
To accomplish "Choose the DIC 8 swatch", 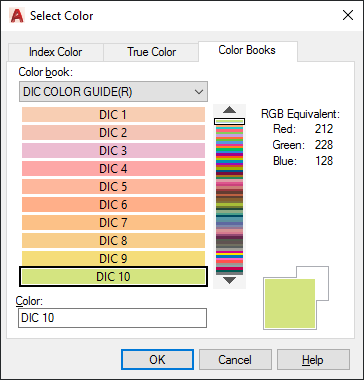I will pyautogui.click(x=113, y=240).
